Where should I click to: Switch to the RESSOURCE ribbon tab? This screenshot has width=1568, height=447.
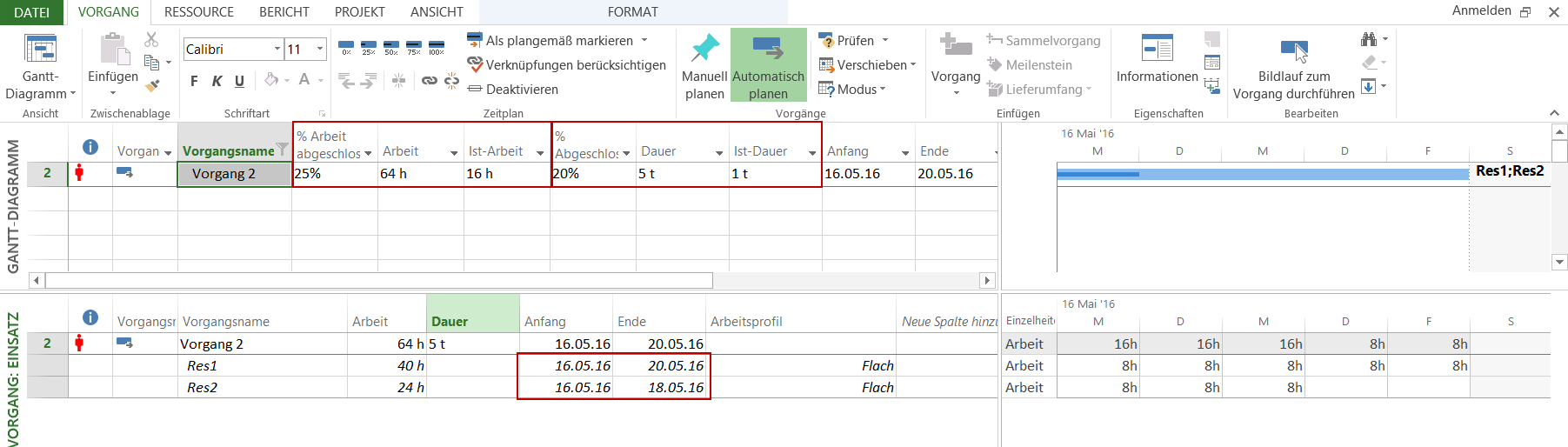(x=199, y=12)
